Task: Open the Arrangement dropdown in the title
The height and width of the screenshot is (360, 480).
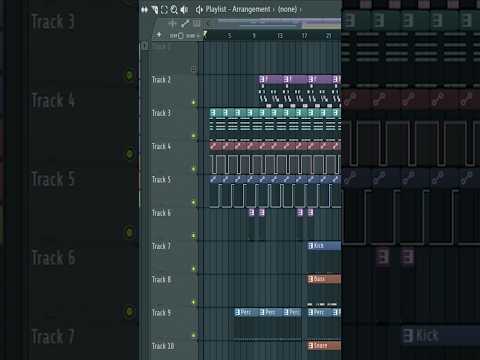Action: 251,9
